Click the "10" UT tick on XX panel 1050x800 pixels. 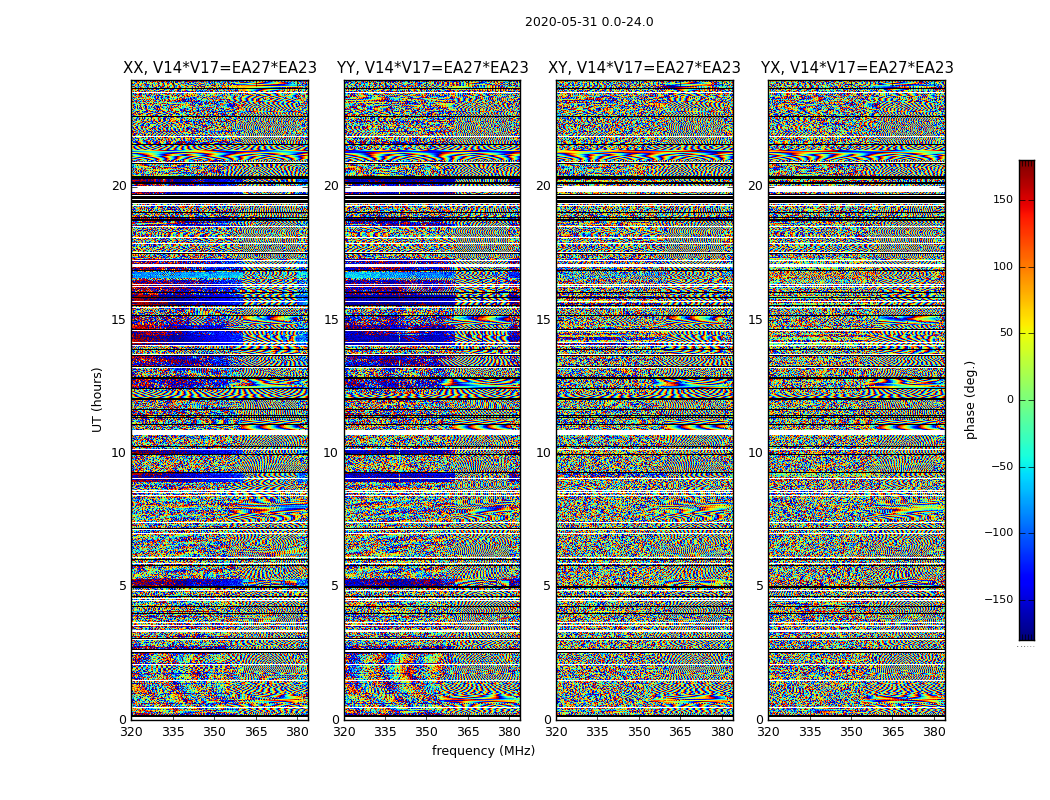click(x=119, y=453)
